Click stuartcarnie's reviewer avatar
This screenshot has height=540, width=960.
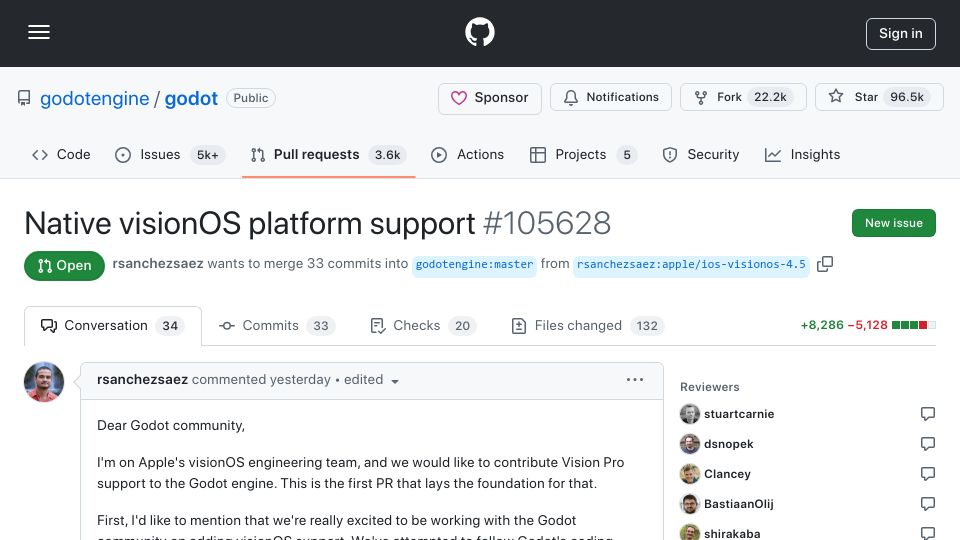[x=689, y=414]
